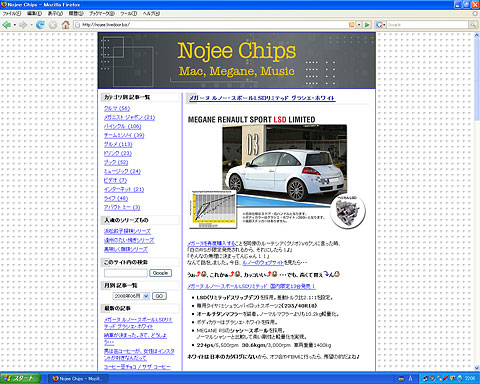480x384 pixels.
Task: Click the grey Stop loading button
Action: click(x=53, y=25)
